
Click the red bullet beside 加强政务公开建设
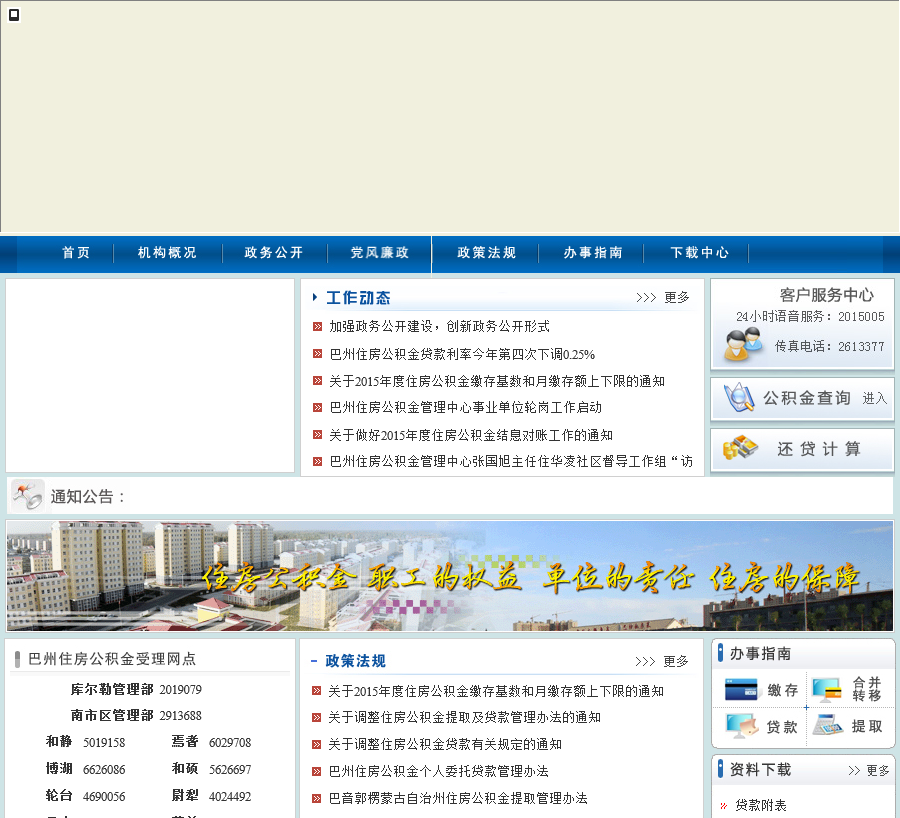[x=317, y=327]
